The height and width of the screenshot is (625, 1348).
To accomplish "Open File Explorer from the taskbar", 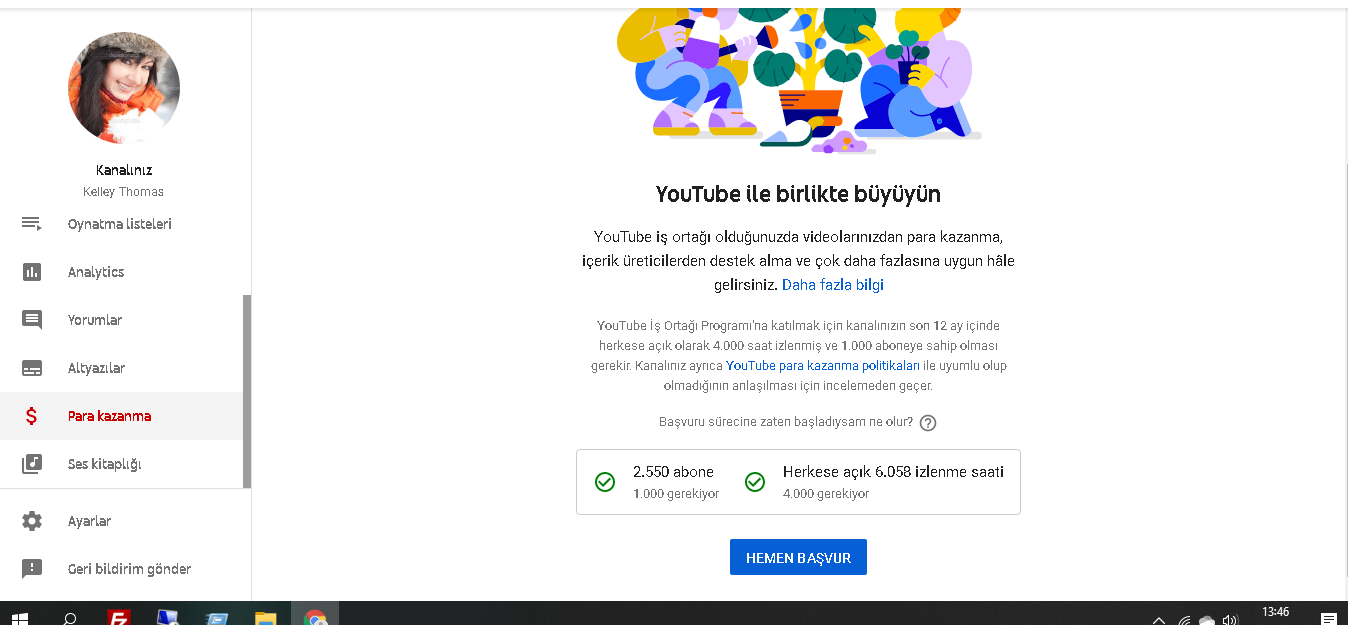I will point(265,618).
